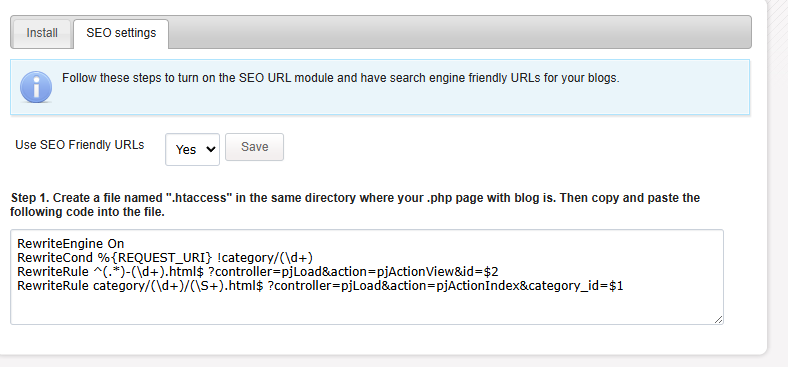Open the SEO settings tab
Screen dimensions: 788x367
click(121, 34)
